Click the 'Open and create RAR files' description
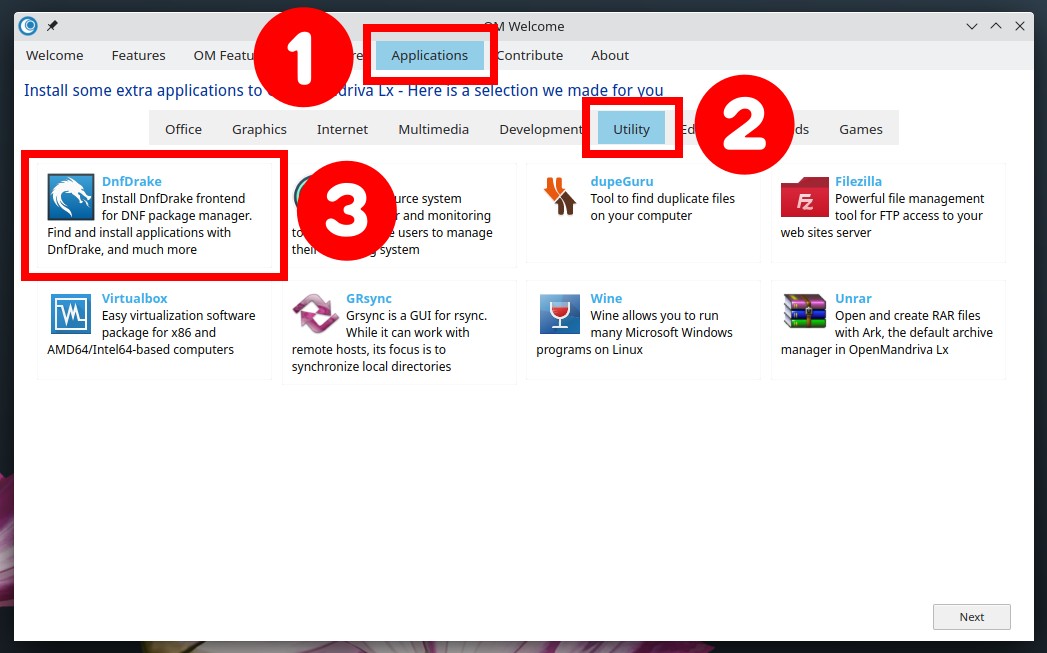Image resolution: width=1047 pixels, height=653 pixels. tap(887, 333)
